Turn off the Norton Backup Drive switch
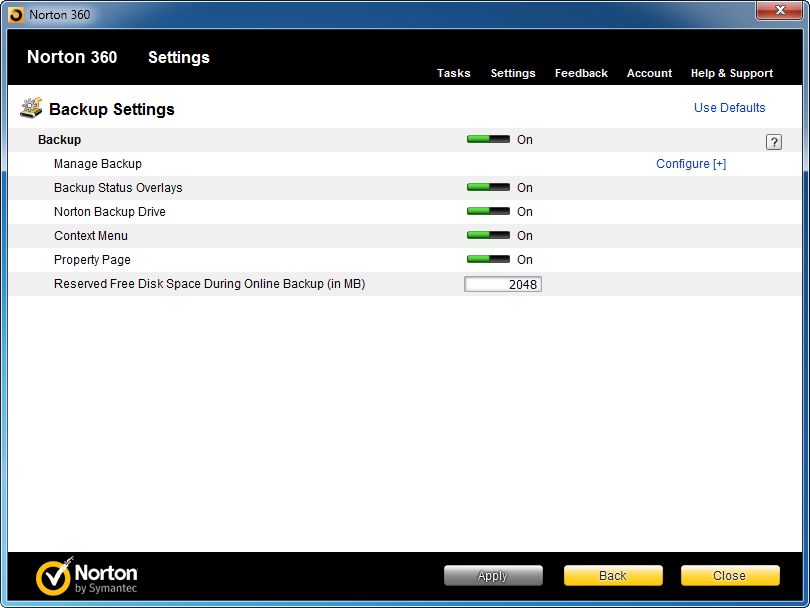Screen dimensions: 810x608 (488, 211)
